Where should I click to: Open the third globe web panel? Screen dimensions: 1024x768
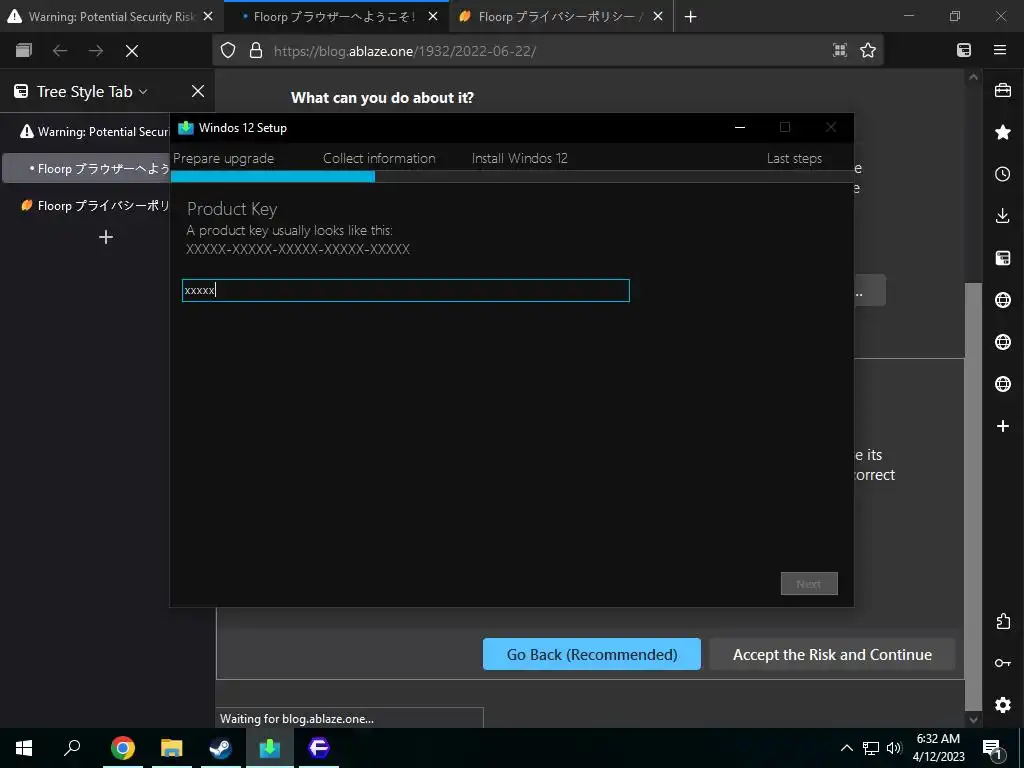click(1002, 383)
